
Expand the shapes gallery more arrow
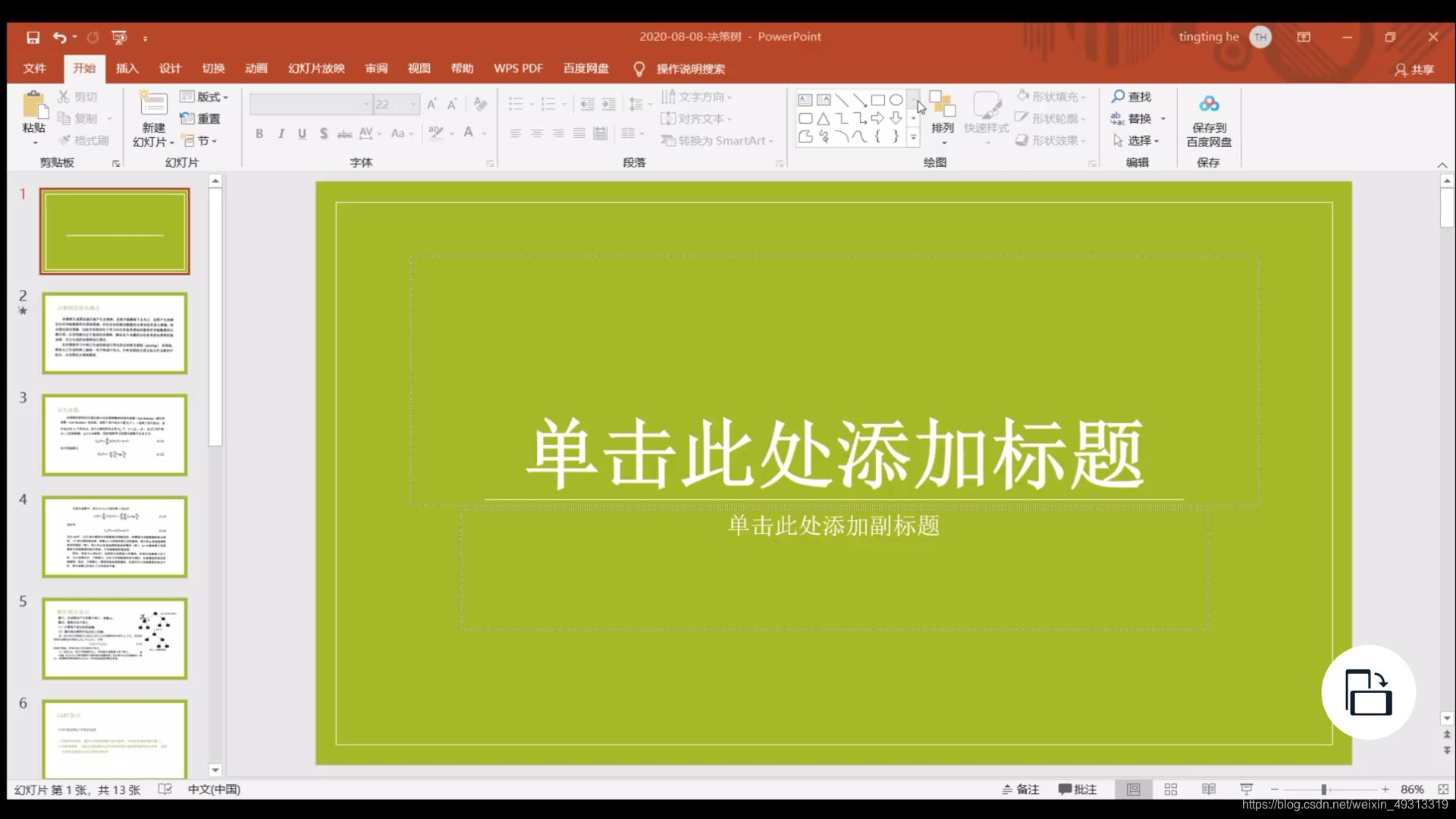coord(914,138)
